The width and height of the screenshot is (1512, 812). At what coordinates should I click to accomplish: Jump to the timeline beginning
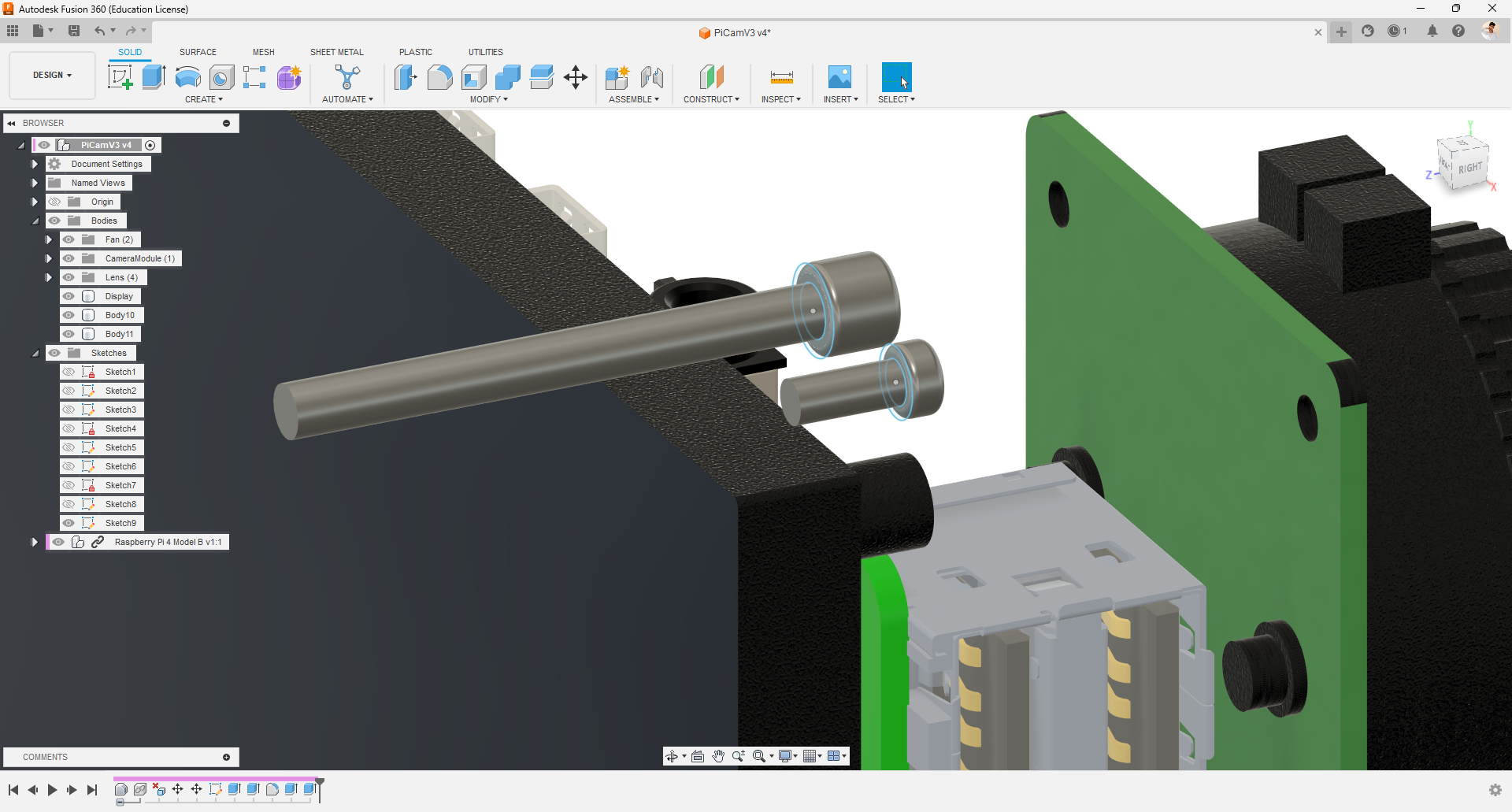pos(13,790)
